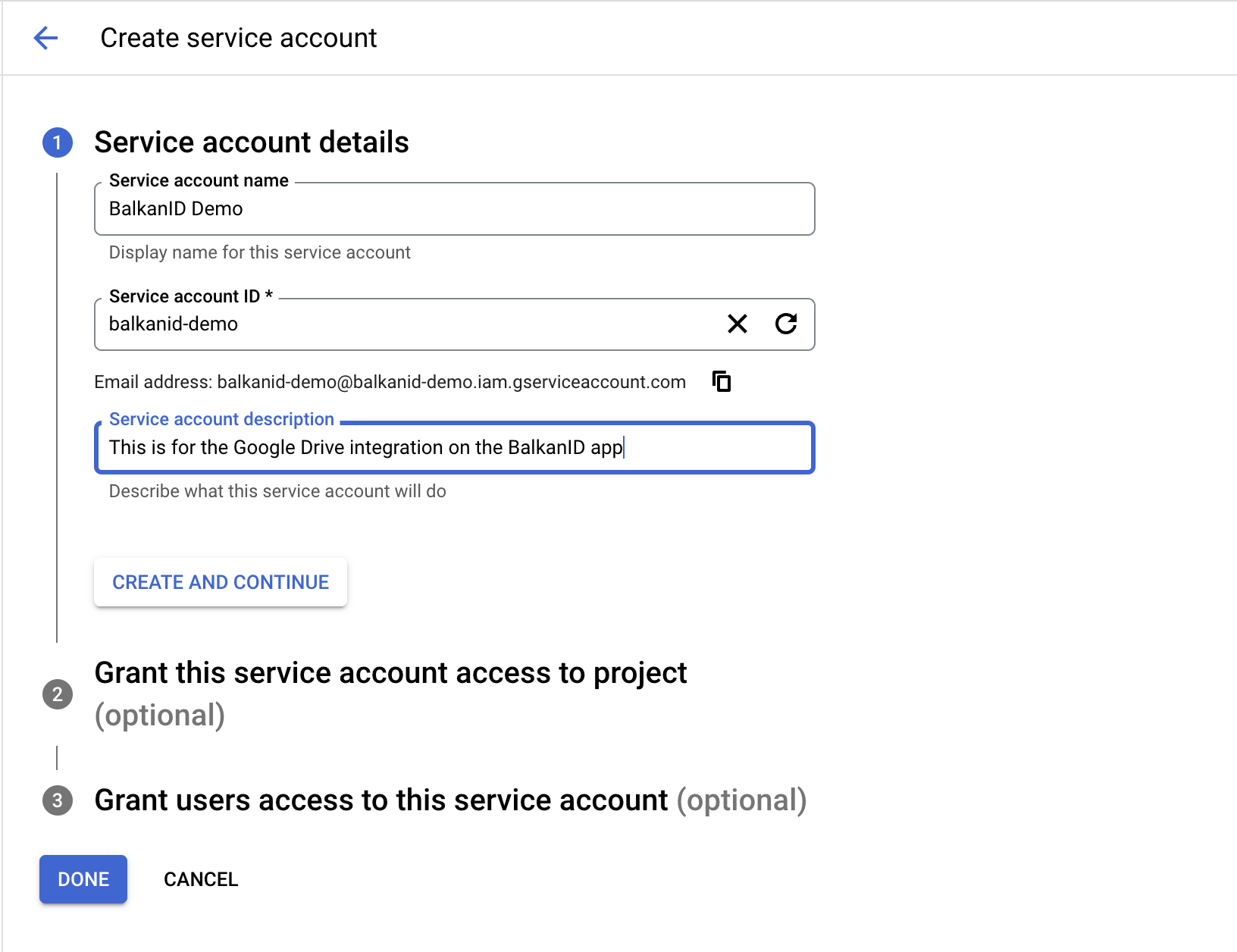The height and width of the screenshot is (952, 1237).
Task: Clear the Service account ID field
Action: pyautogui.click(x=737, y=324)
